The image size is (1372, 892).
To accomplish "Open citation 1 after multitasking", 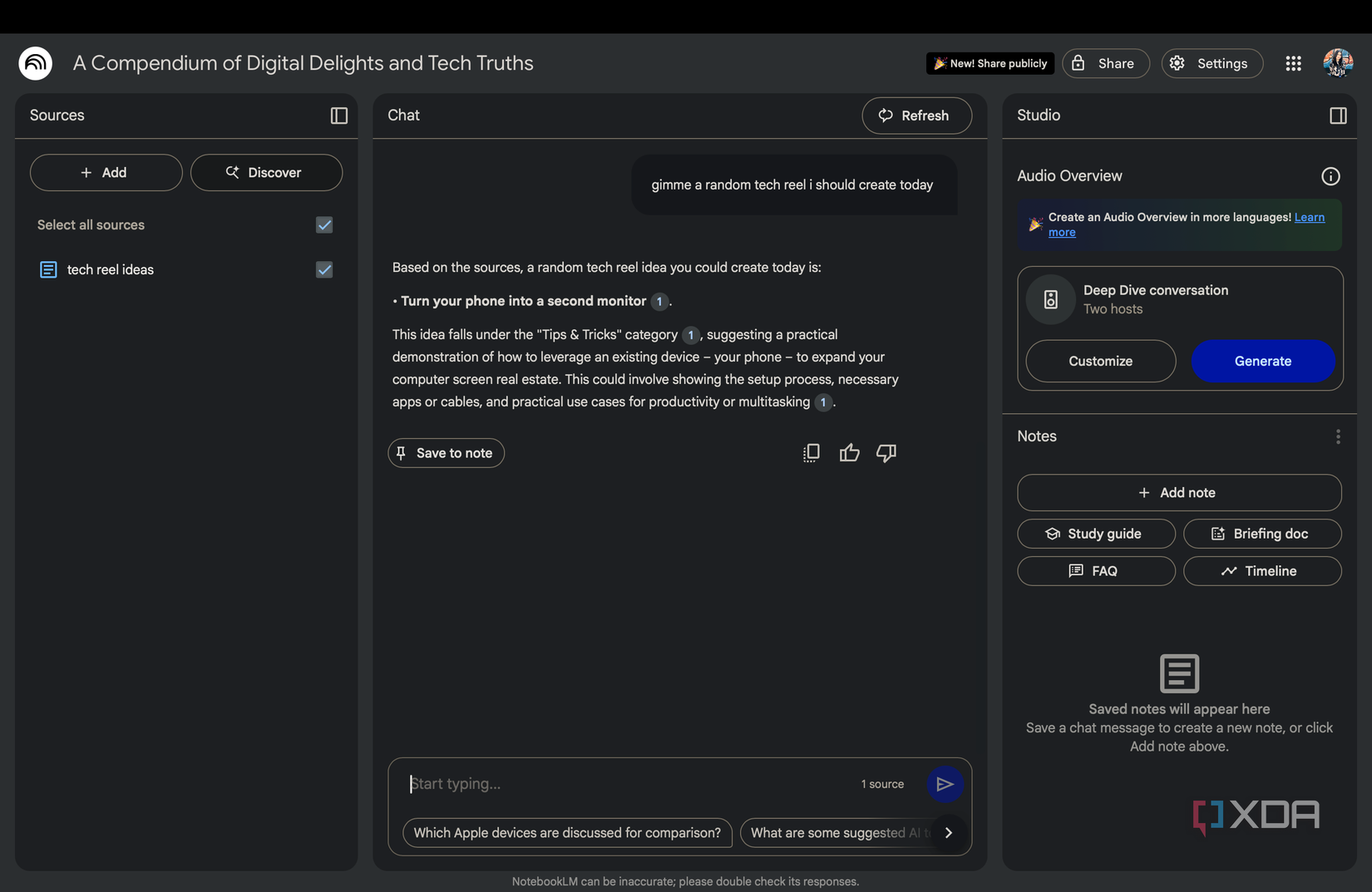I will (823, 402).
